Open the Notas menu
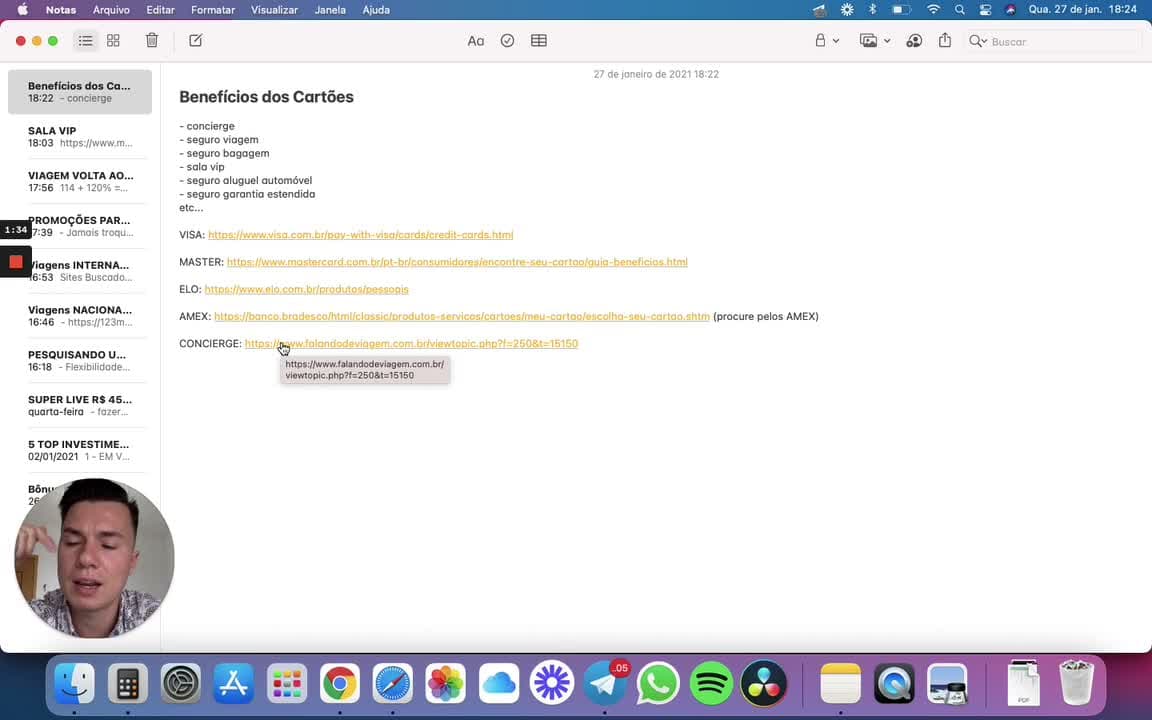This screenshot has width=1152, height=720. pos(61,10)
